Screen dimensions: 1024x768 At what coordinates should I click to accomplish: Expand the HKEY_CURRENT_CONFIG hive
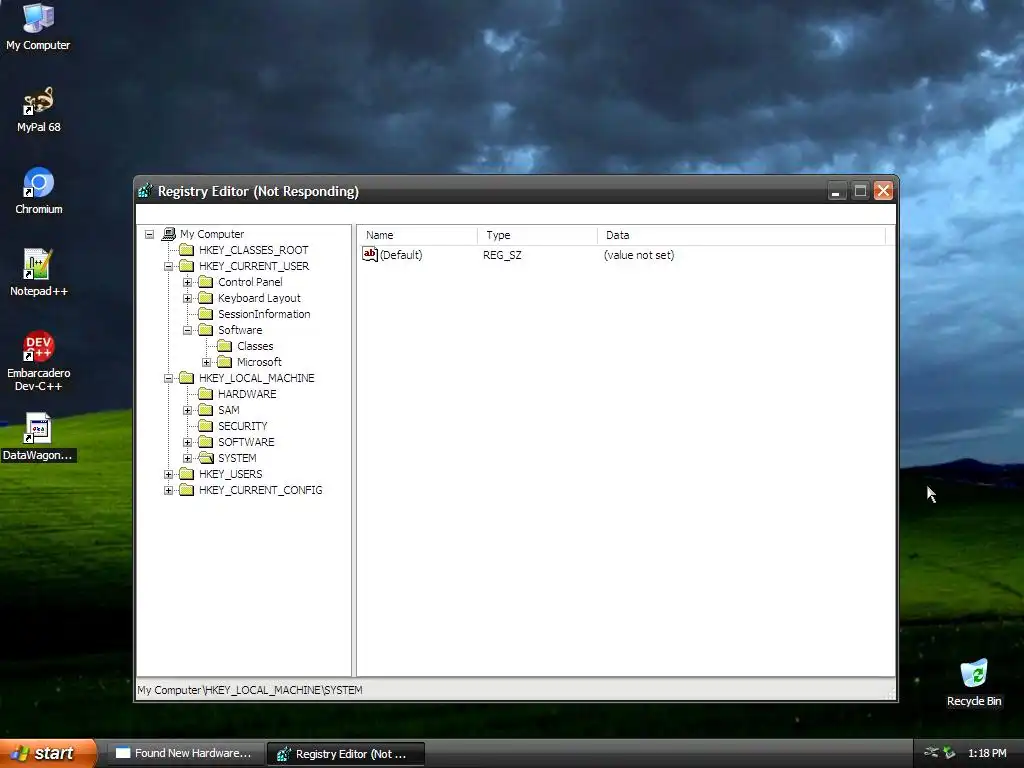click(x=168, y=490)
